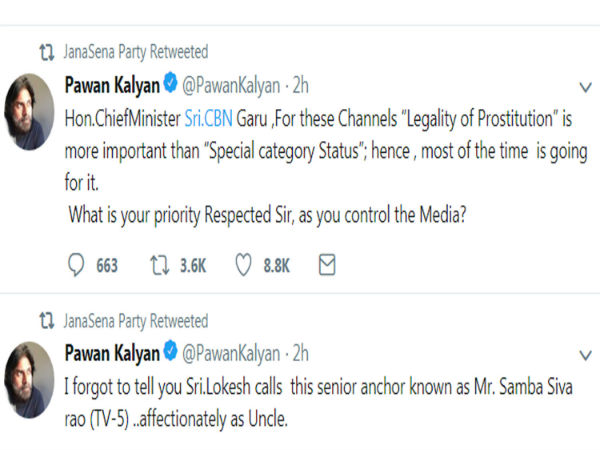This screenshot has height=450, width=600.
Task: Open the second tweet's dropdown chevron
Action: [585, 356]
